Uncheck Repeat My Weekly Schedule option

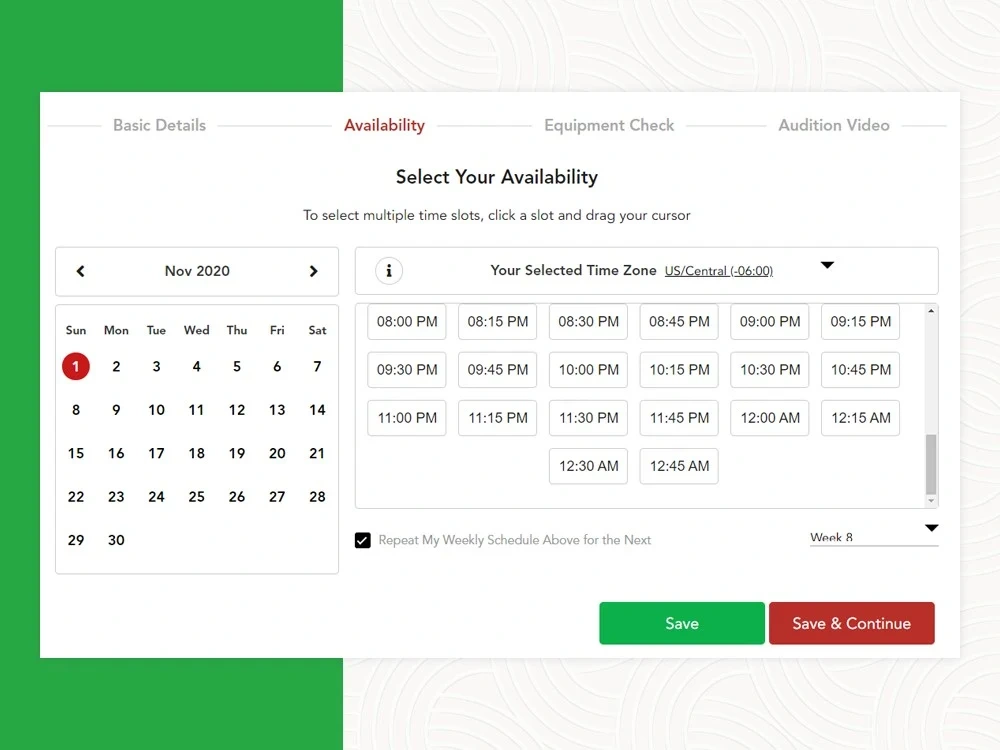363,539
